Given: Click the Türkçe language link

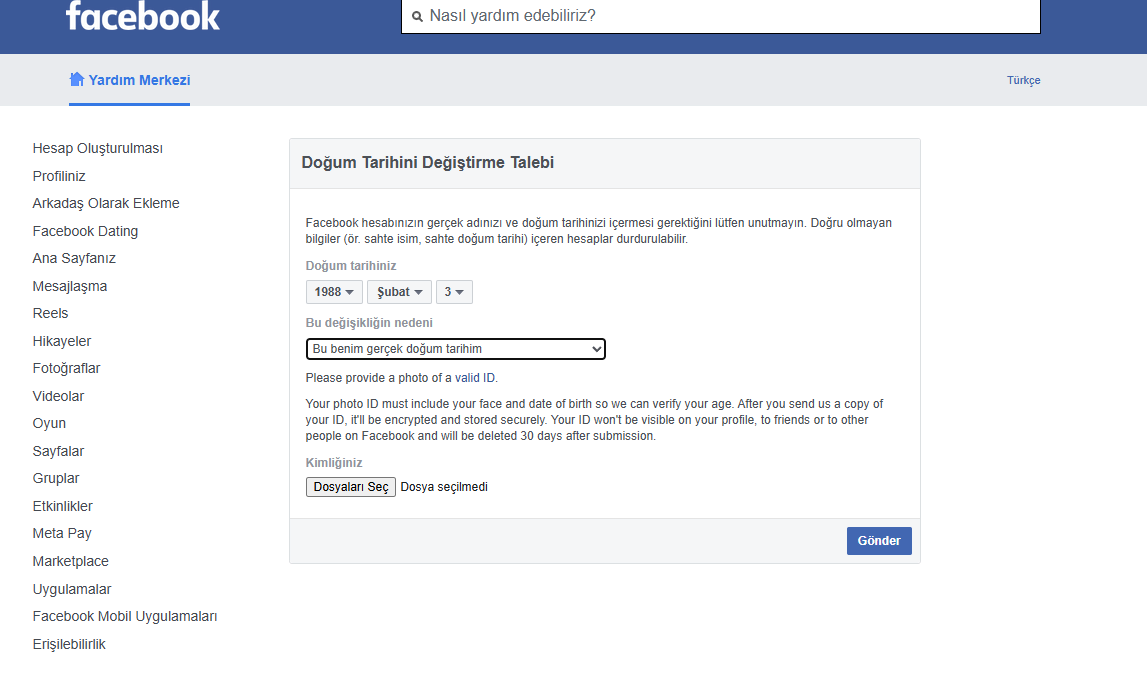Looking at the screenshot, I should tap(1023, 79).
